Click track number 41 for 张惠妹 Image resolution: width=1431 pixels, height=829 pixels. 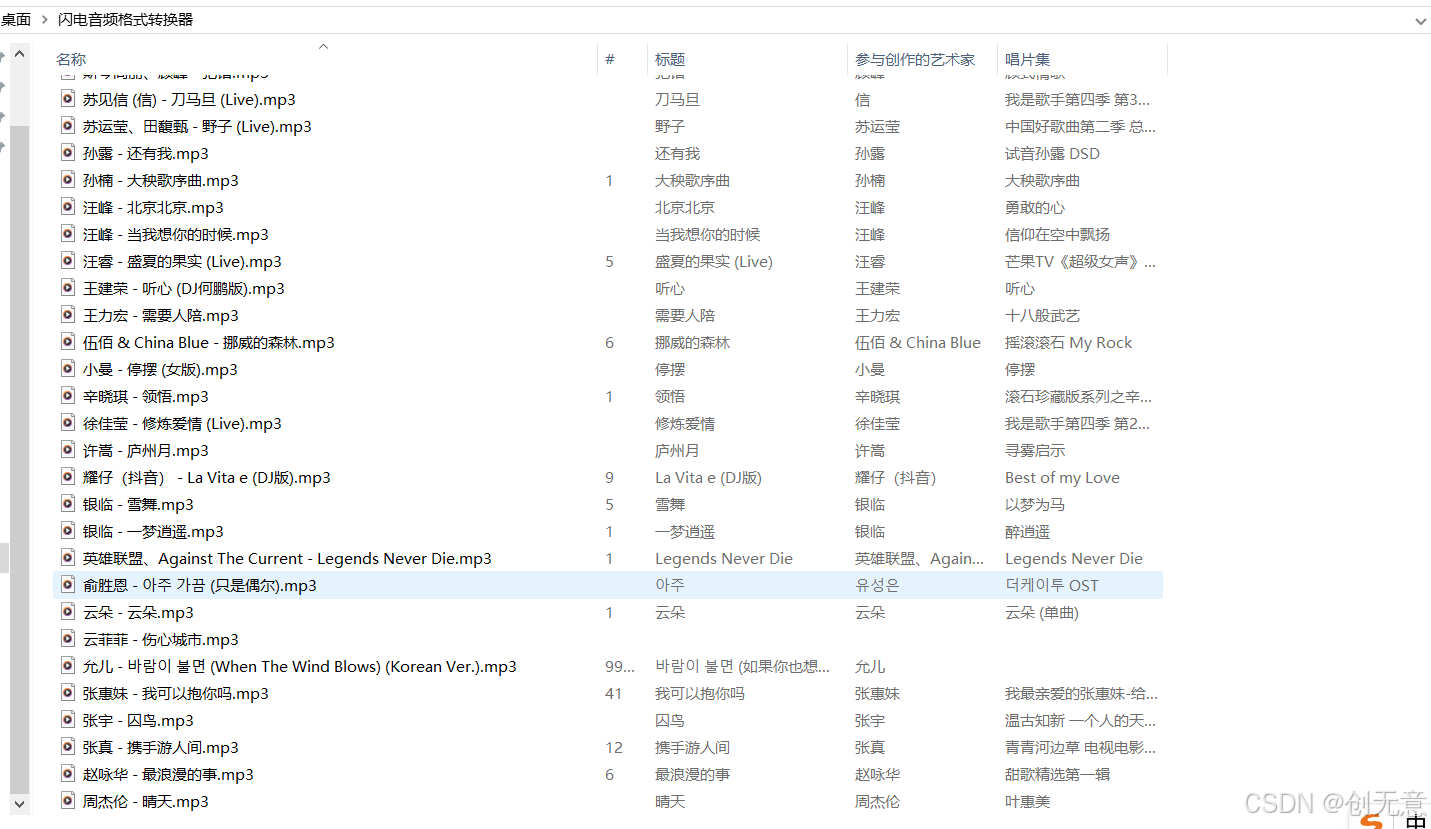point(614,693)
